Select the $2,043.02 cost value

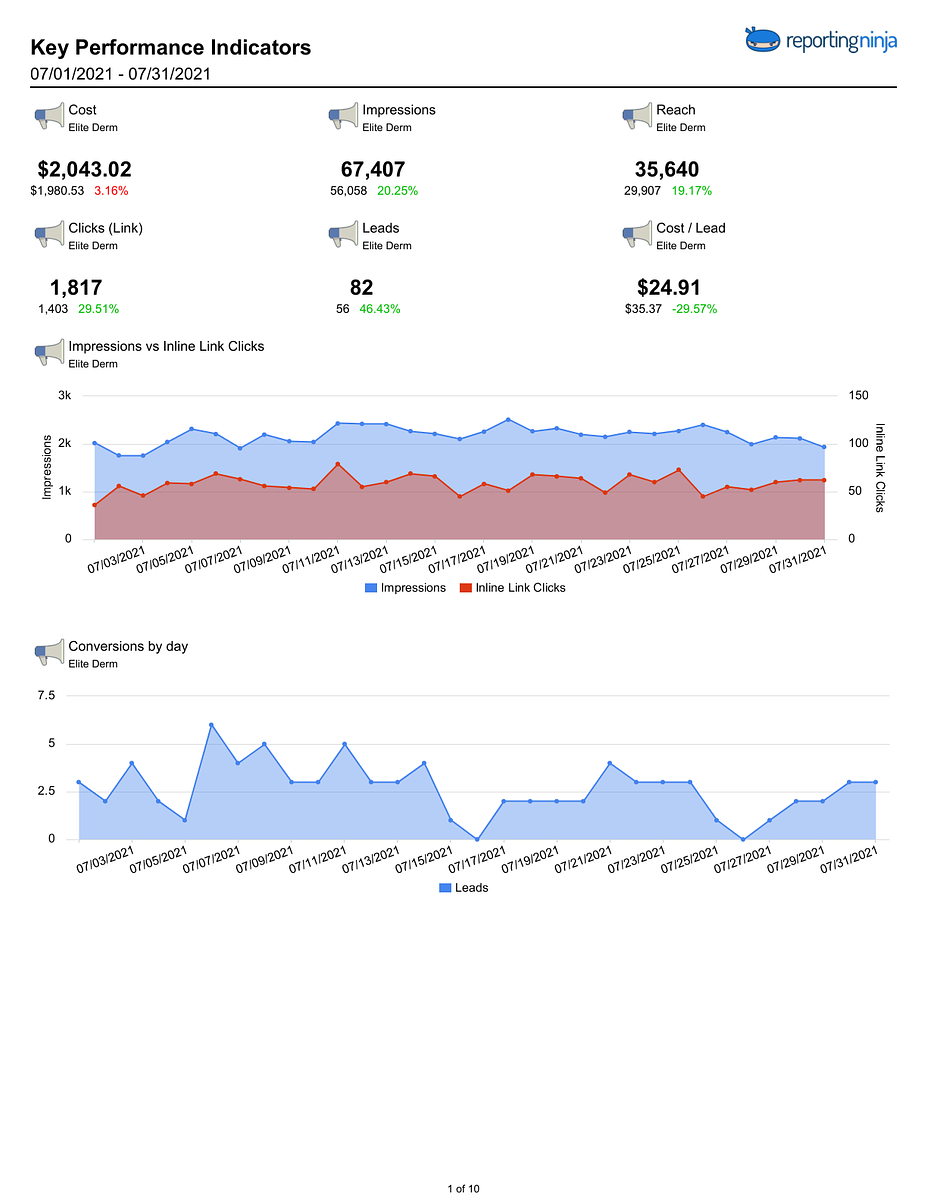pyautogui.click(x=84, y=170)
